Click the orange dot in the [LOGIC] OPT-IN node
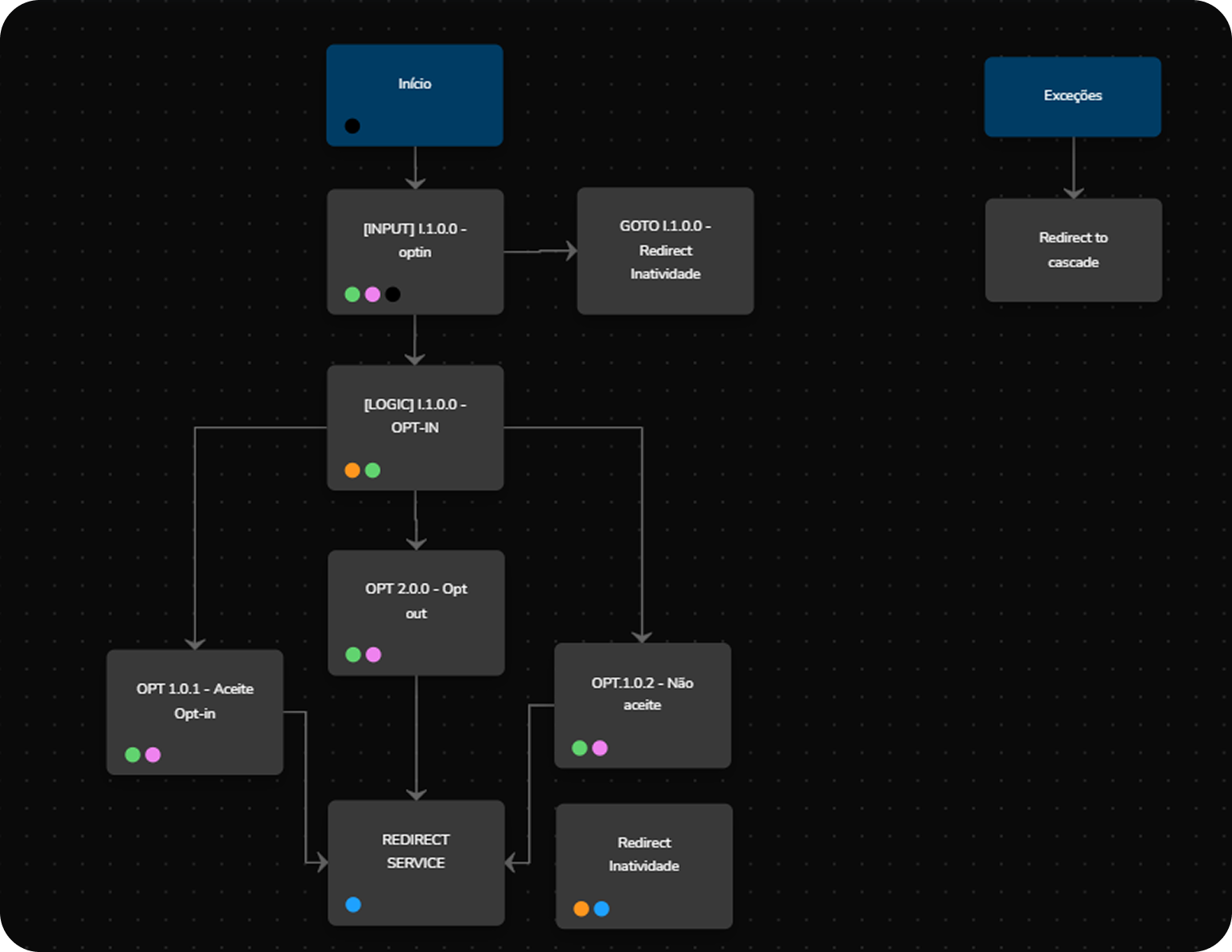 point(352,470)
